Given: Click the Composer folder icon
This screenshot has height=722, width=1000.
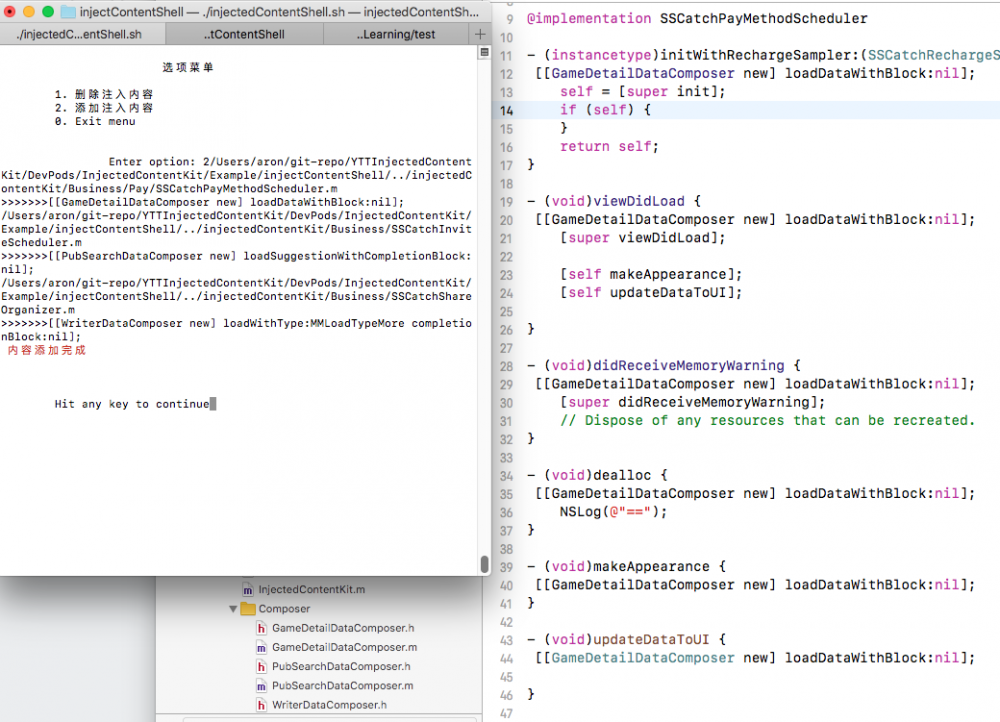Looking at the screenshot, I should [248, 608].
